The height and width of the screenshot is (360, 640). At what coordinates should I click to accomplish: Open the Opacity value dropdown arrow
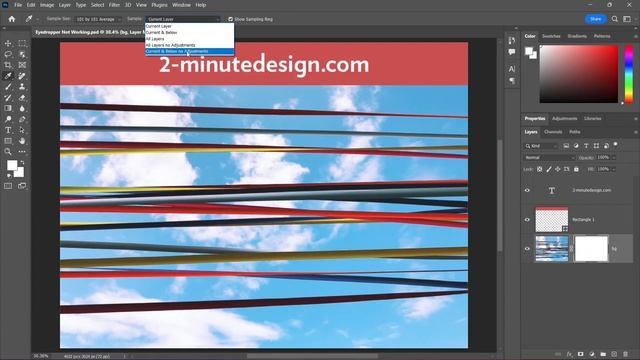click(614, 158)
